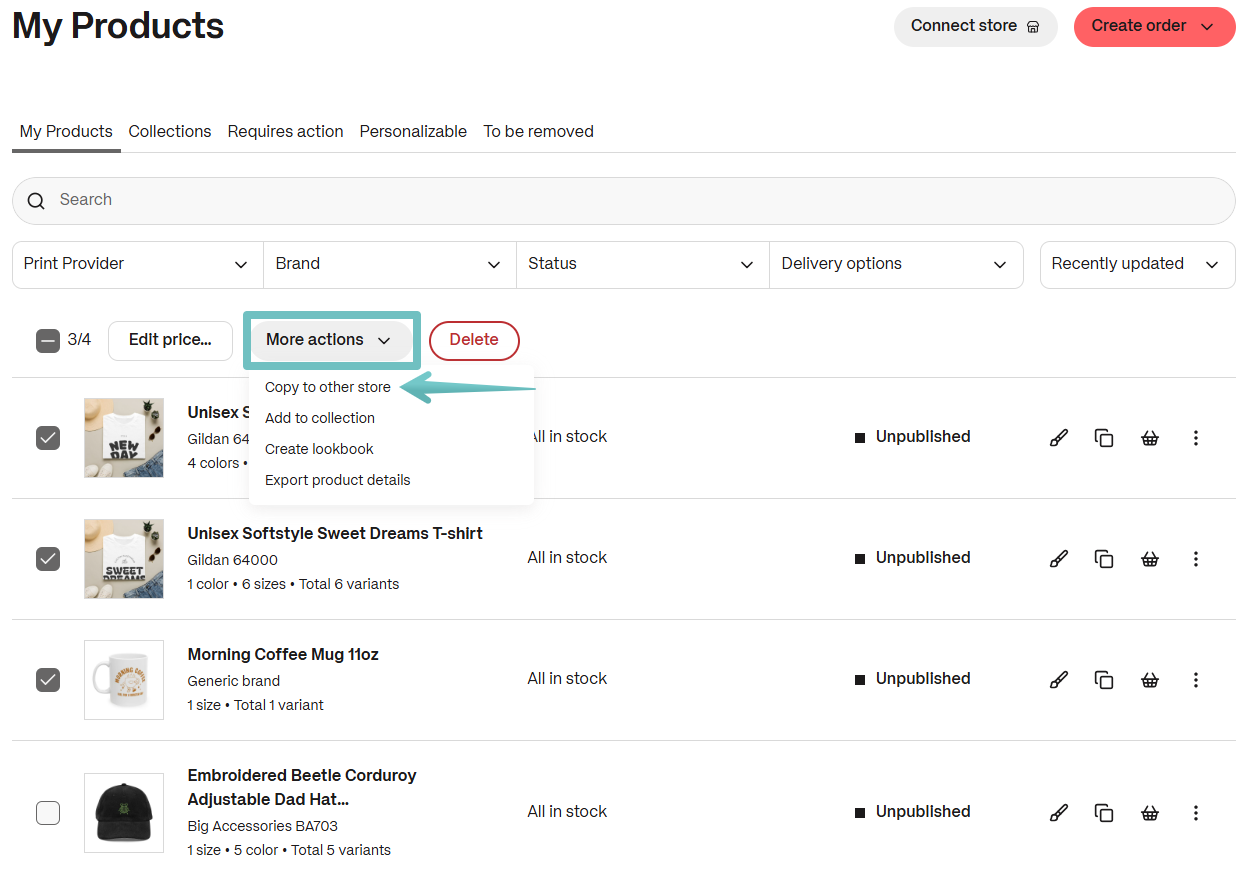Image resolution: width=1242 pixels, height=873 pixels.
Task: Click 'Gildan 64000' text under Sweet Dreams T-shirt
Action: click(x=232, y=560)
